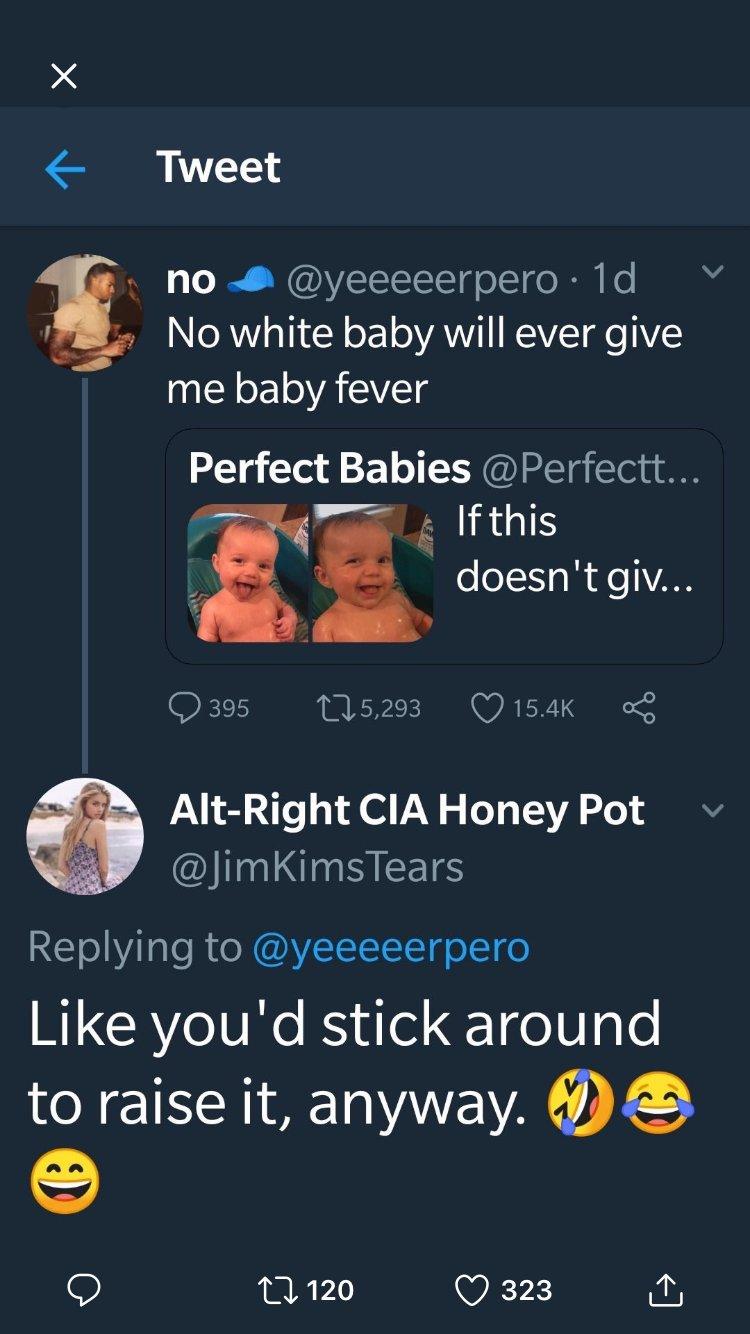The height and width of the screenshot is (1334, 750).
Task: Open the @yeeeeerpero profile picture
Action: [84, 312]
